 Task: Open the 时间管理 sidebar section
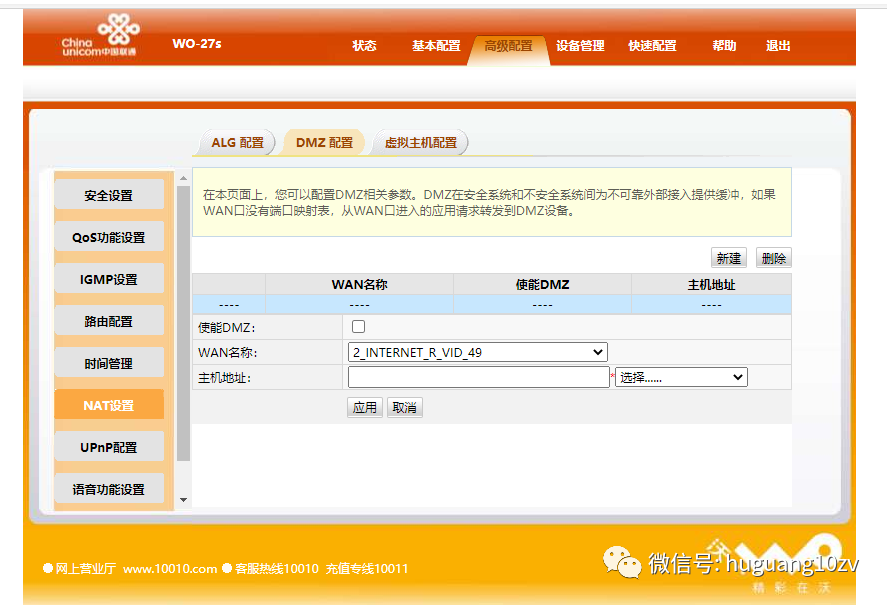click(x=109, y=363)
